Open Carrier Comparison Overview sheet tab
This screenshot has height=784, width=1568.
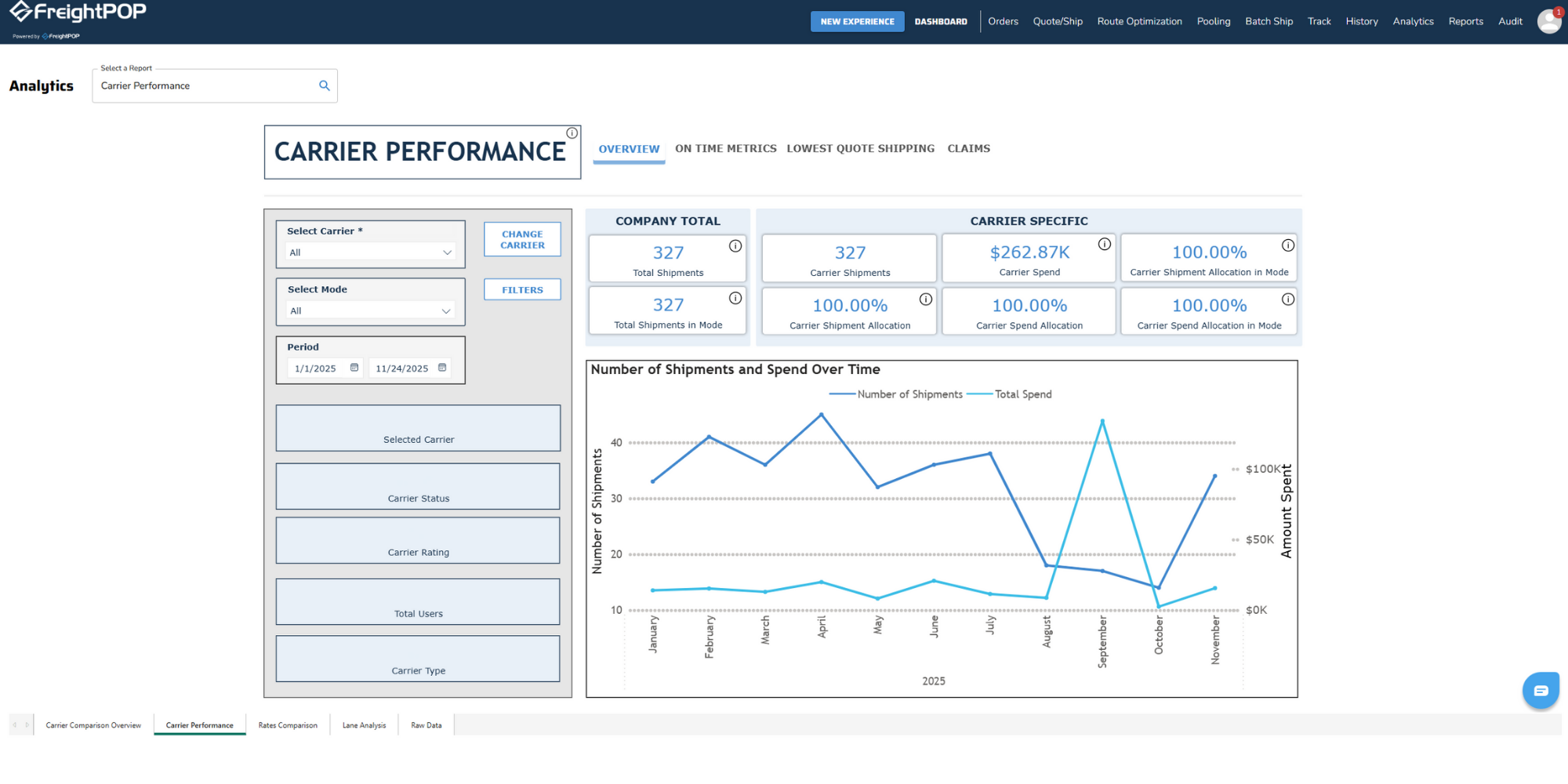point(93,725)
